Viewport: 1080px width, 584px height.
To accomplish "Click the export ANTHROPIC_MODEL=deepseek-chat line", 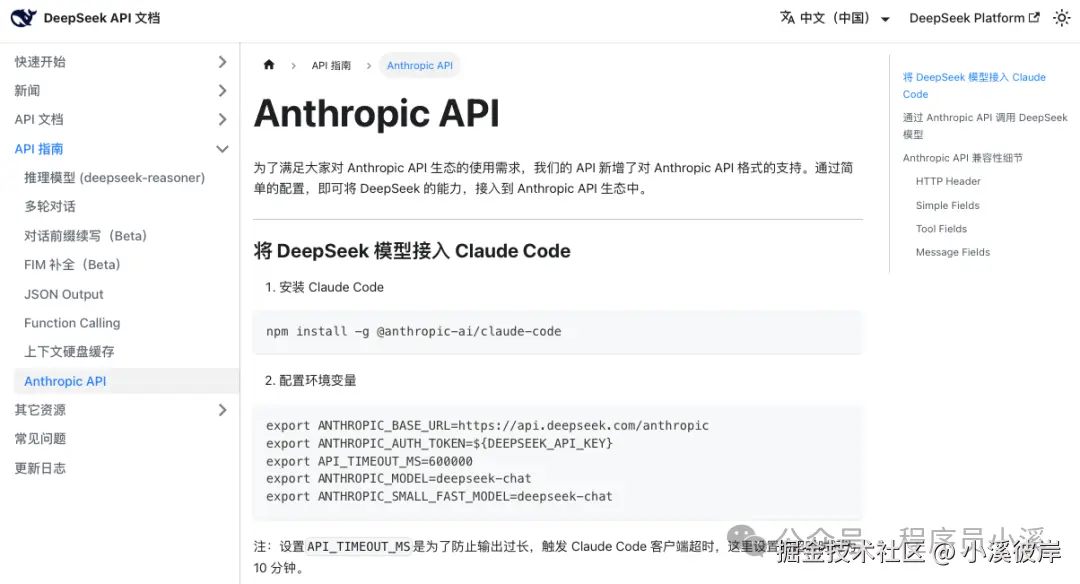I will coord(398,479).
